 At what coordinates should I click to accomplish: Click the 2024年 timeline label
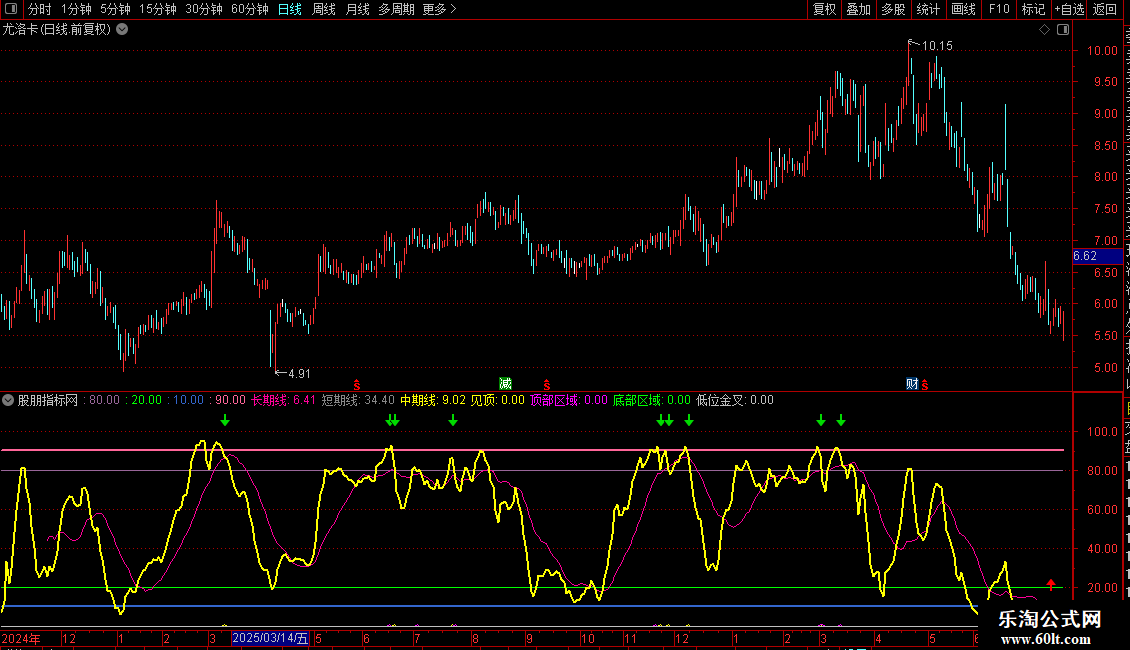tap(21, 638)
